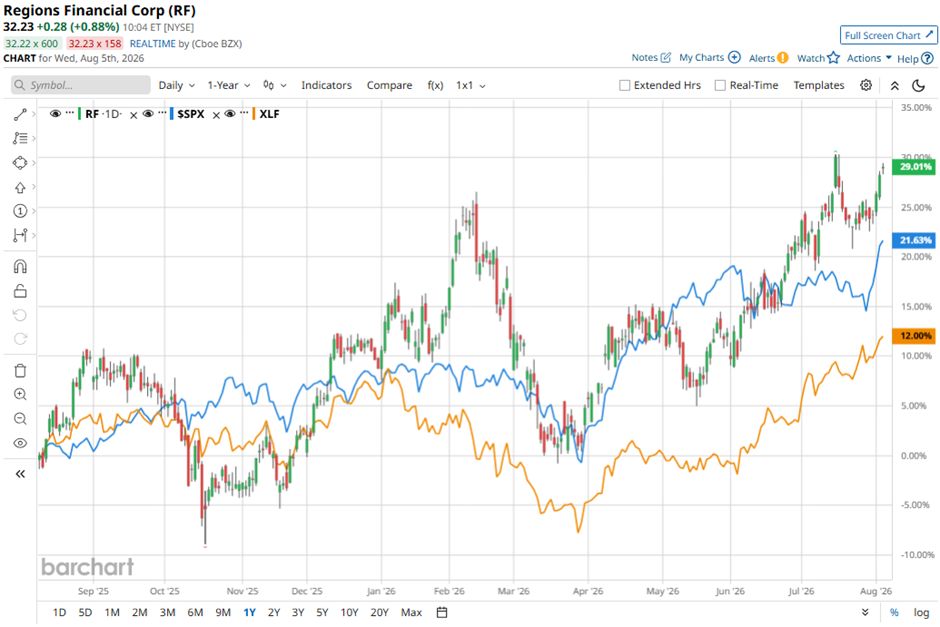Zoom out with the magnifier minus icon

tap(20, 418)
